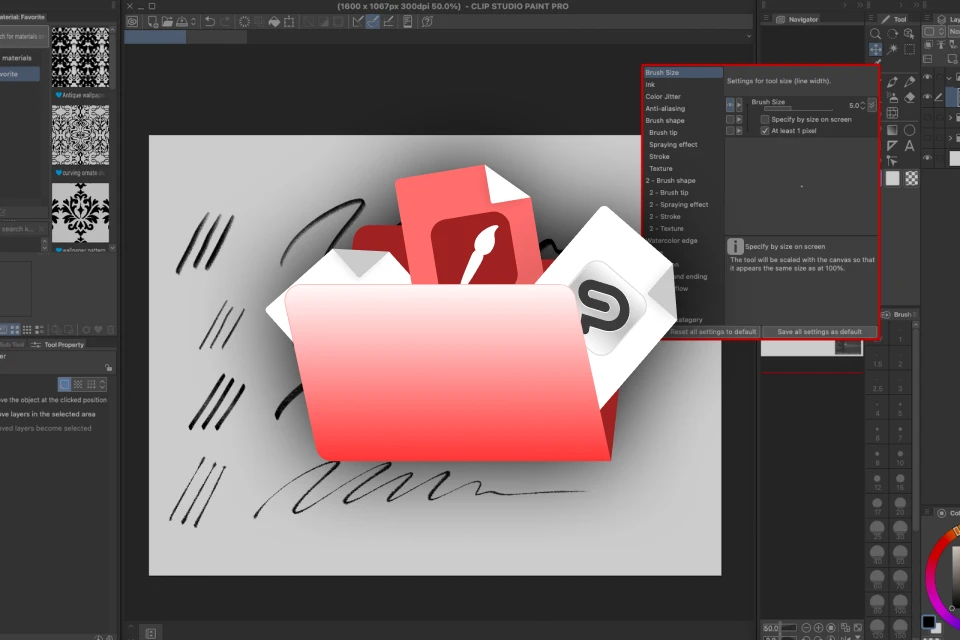Select the Figure ellipse tool
This screenshot has height=640, width=960.
[x=910, y=130]
